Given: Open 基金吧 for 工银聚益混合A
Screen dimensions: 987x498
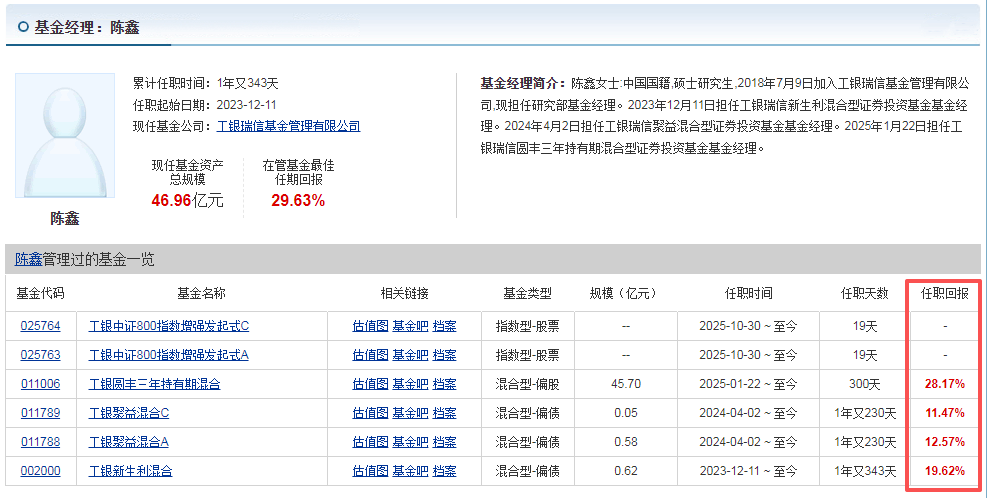Looking at the screenshot, I should (410, 442).
